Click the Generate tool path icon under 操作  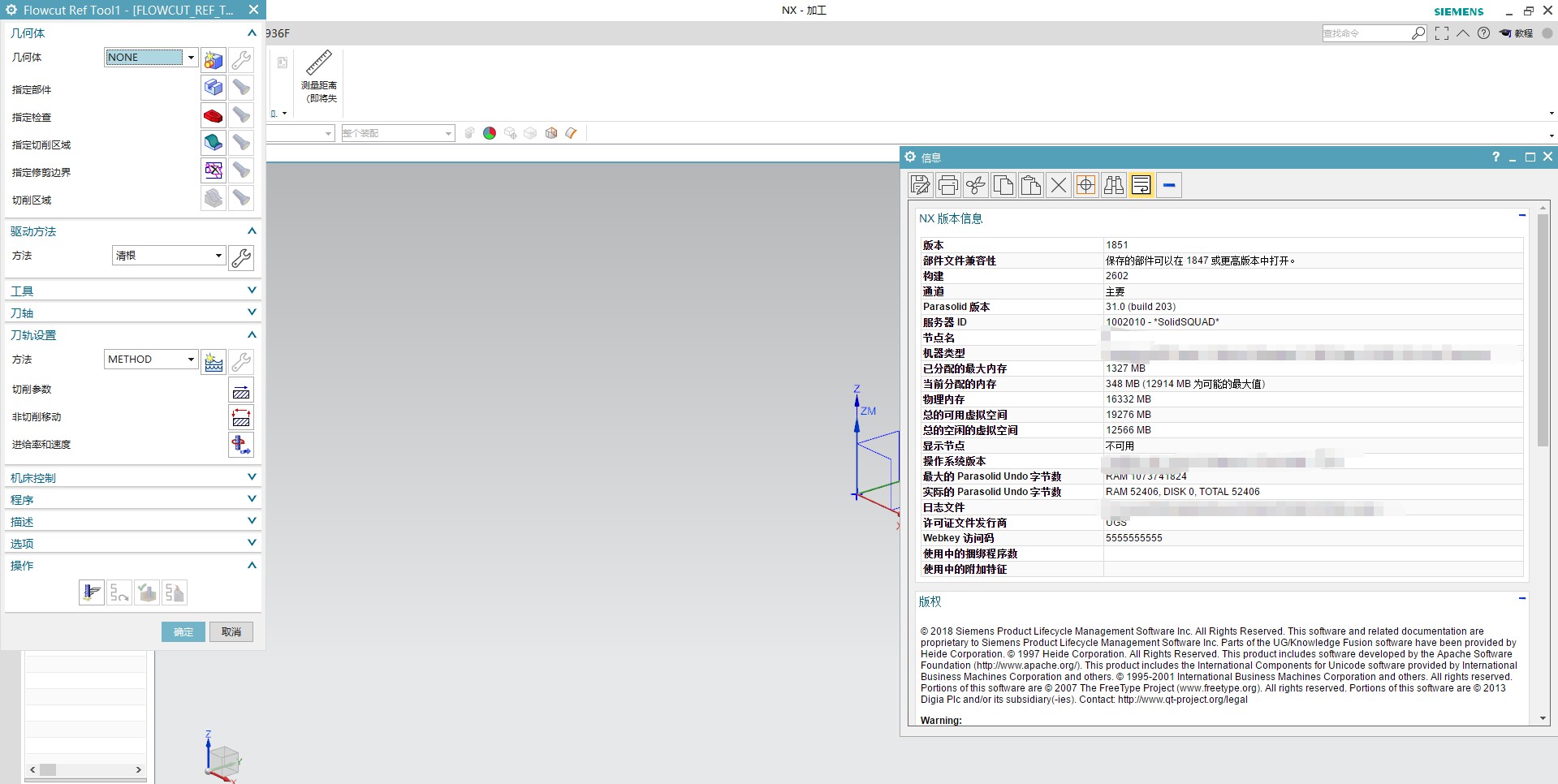(92, 592)
